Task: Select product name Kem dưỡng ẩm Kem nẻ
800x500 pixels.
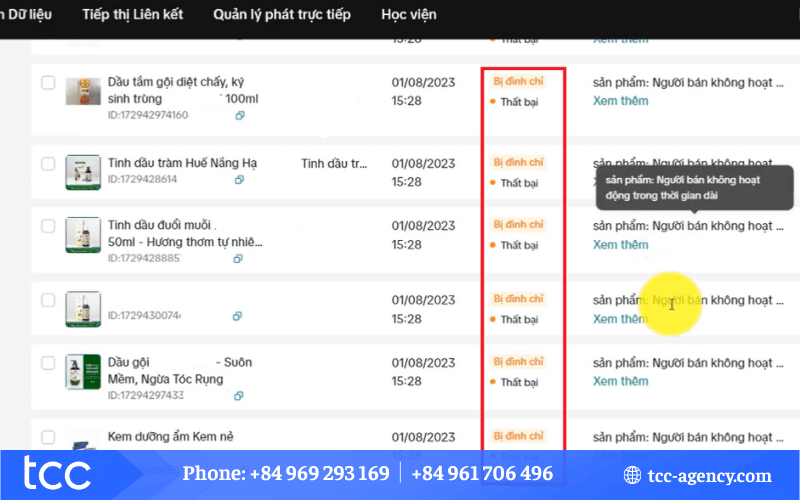Action: coord(170,437)
